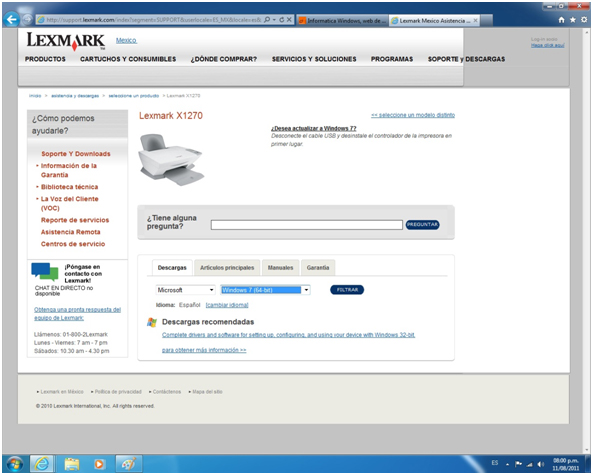Open ¿DÓNDE COMPRAR? menu
593x475 pixels.
(224, 59)
